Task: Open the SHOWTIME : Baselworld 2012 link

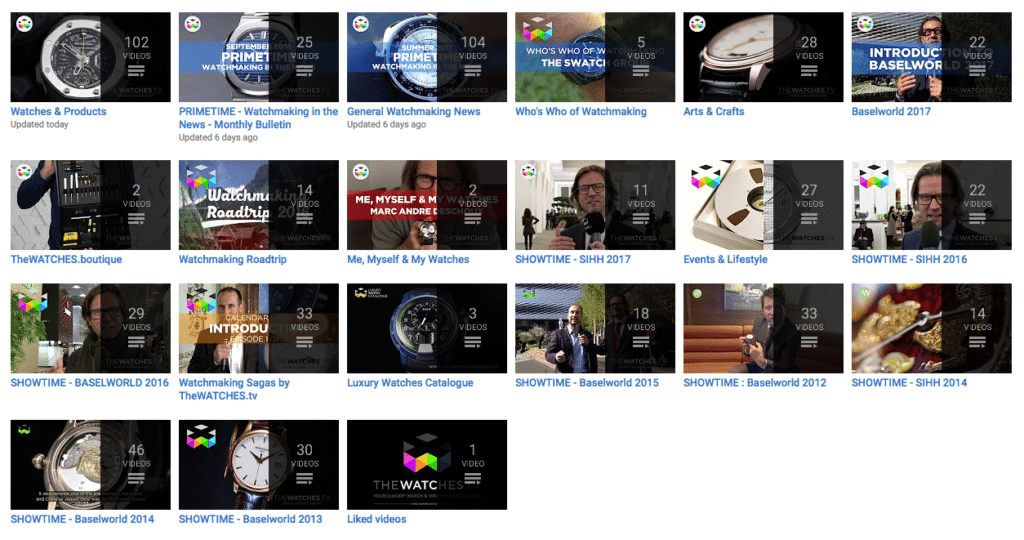Action: (755, 383)
